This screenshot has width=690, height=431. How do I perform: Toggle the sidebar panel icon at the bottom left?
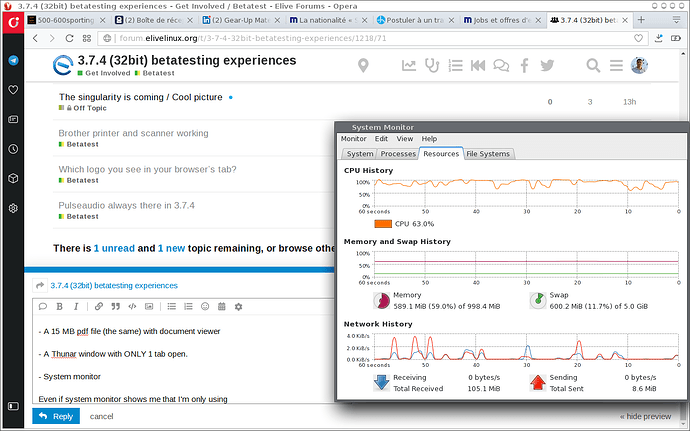click(13, 406)
